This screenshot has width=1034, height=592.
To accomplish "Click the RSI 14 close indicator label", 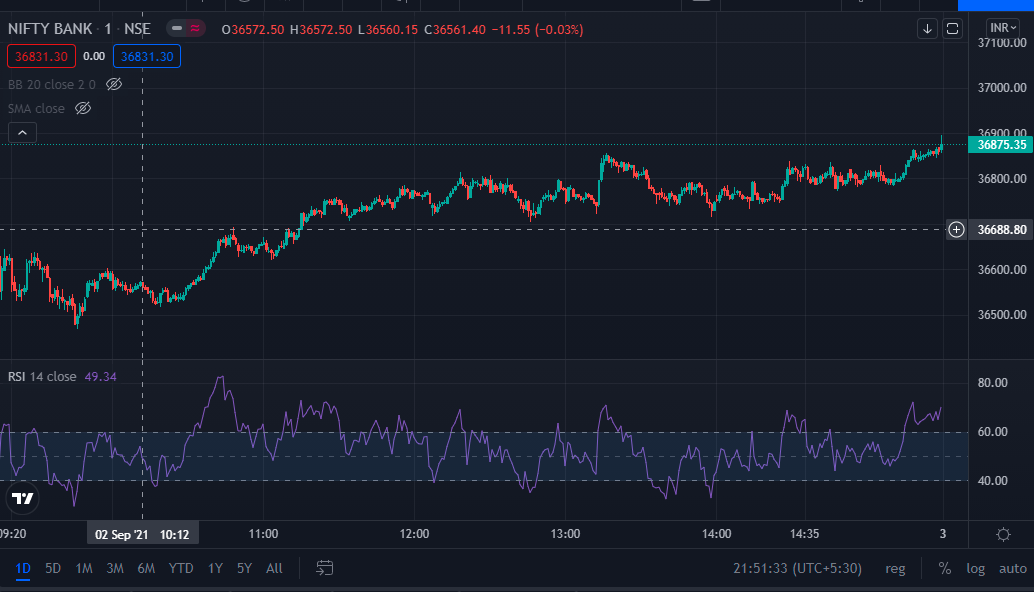I will pyautogui.click(x=42, y=376).
